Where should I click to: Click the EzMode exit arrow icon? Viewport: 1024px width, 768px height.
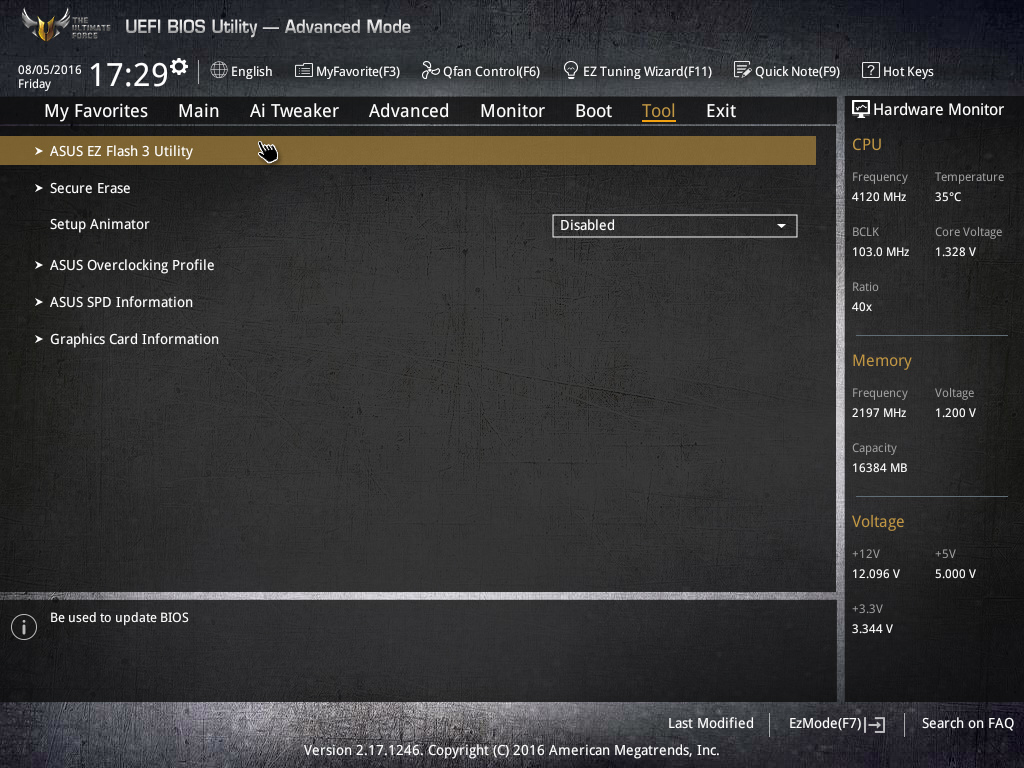click(876, 724)
